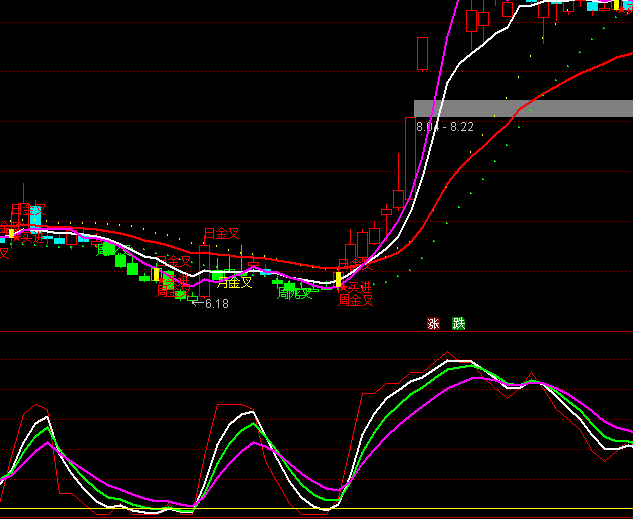Viewport: 633px width, 519px height.
Task: Select the red 月金叉 signal above the candles
Action: (x=221, y=234)
